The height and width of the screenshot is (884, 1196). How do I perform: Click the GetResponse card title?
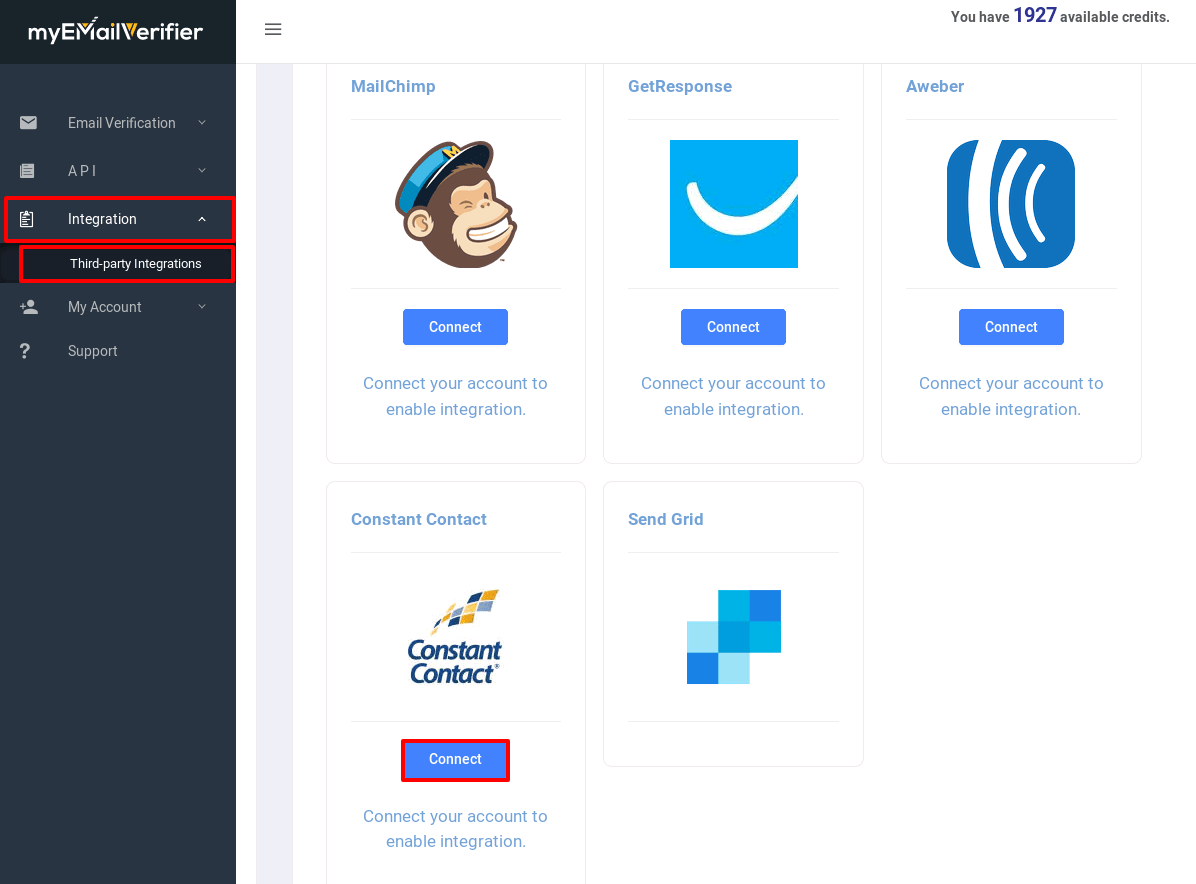tap(680, 86)
